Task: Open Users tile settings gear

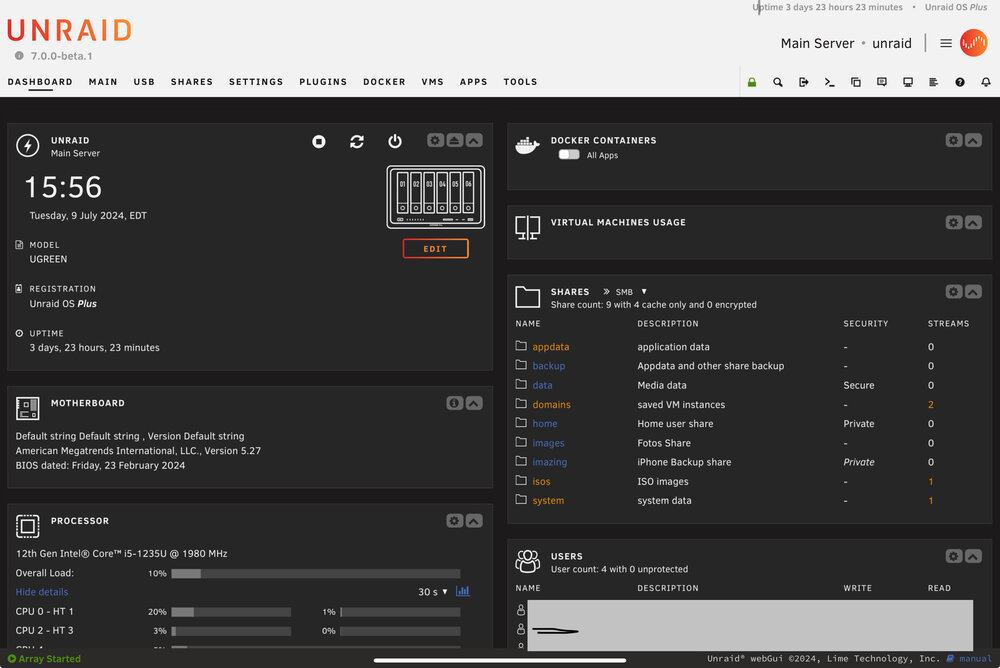Action: 954,556
